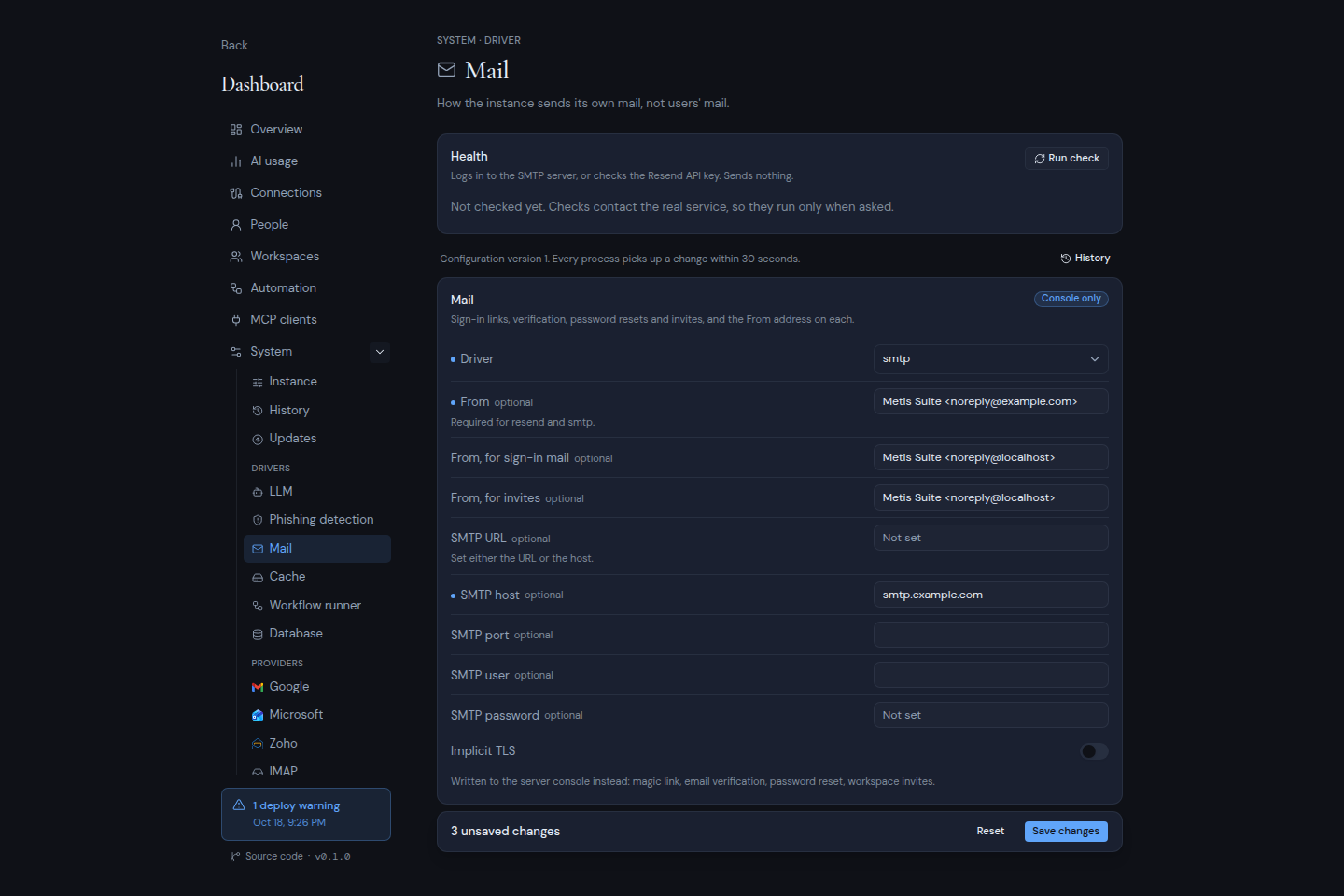Go to the Connections page
The image size is (1344, 896).
tap(306, 193)
